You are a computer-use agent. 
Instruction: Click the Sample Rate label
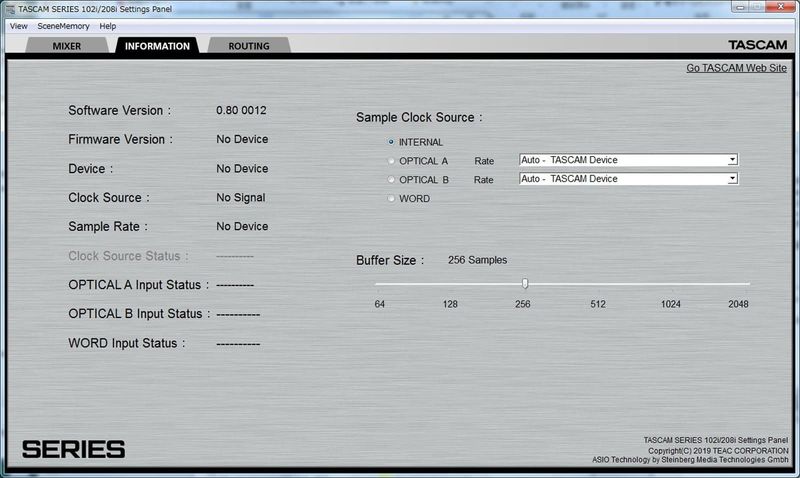pos(108,227)
